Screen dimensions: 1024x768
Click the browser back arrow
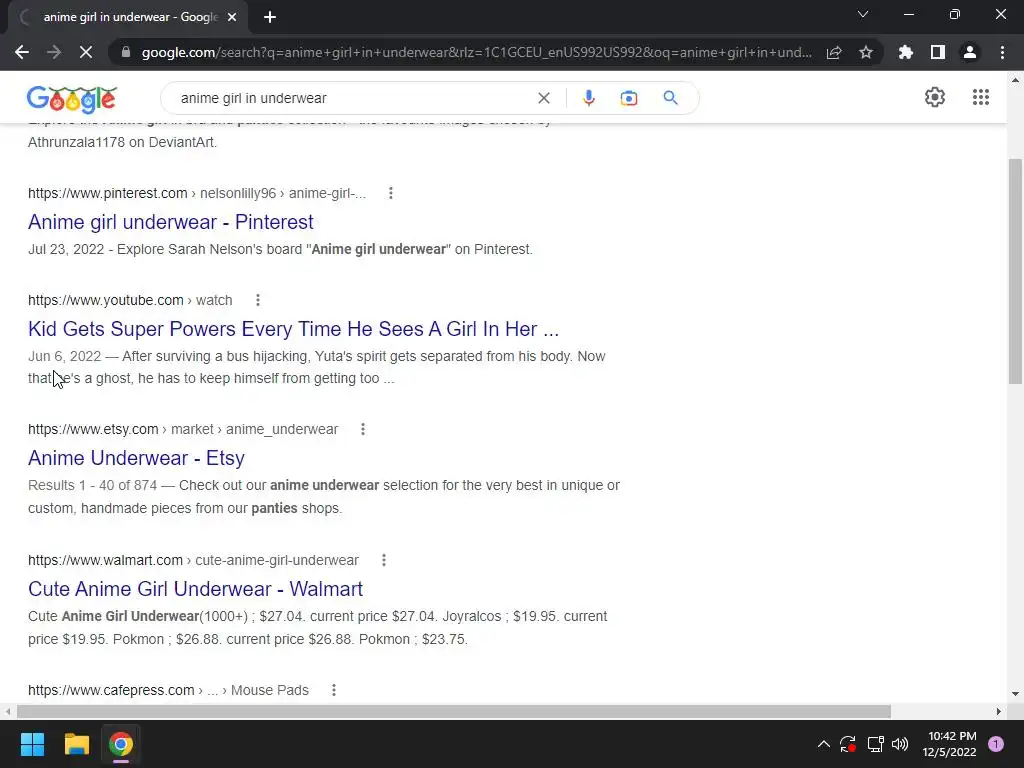pyautogui.click(x=22, y=52)
